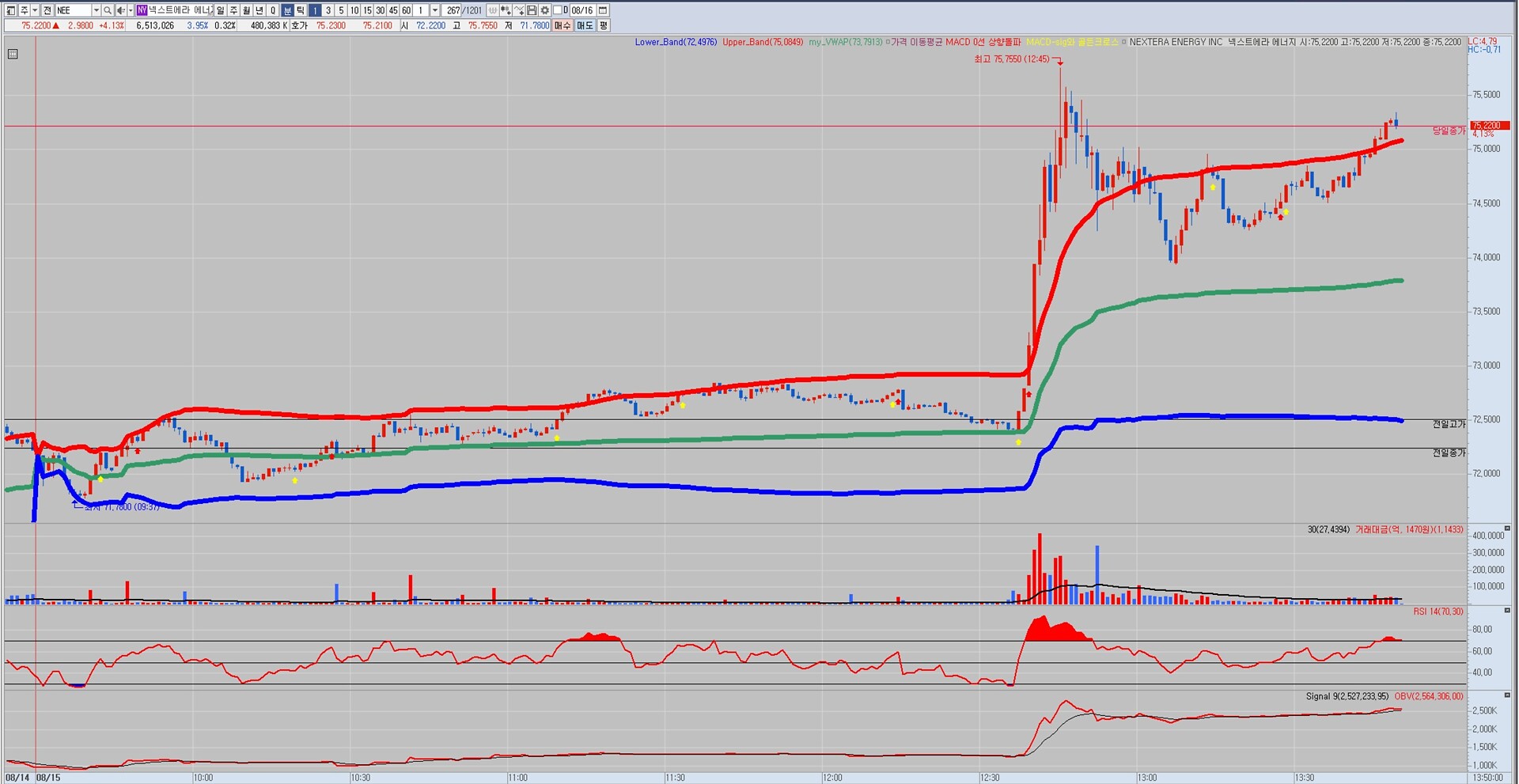Choose the 3-minute interval
The height and width of the screenshot is (784, 1519).
point(328,10)
